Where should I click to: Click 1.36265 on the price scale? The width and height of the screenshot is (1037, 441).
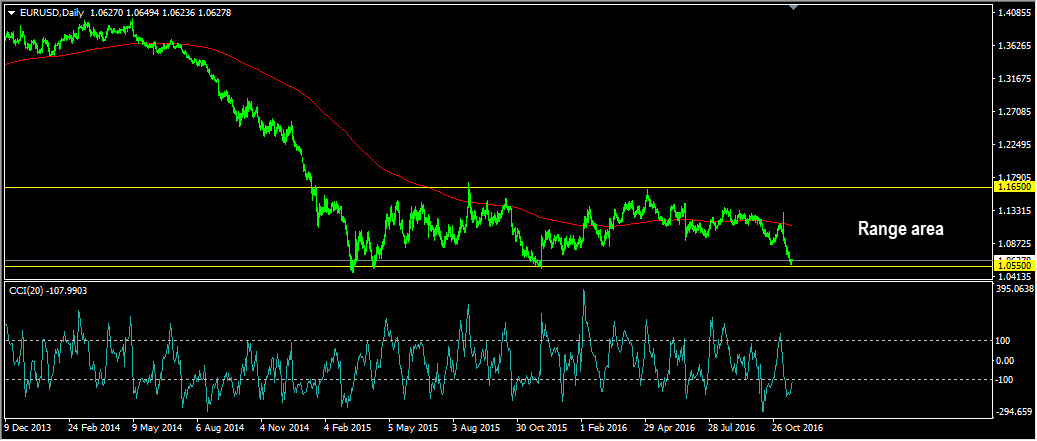click(x=1016, y=46)
